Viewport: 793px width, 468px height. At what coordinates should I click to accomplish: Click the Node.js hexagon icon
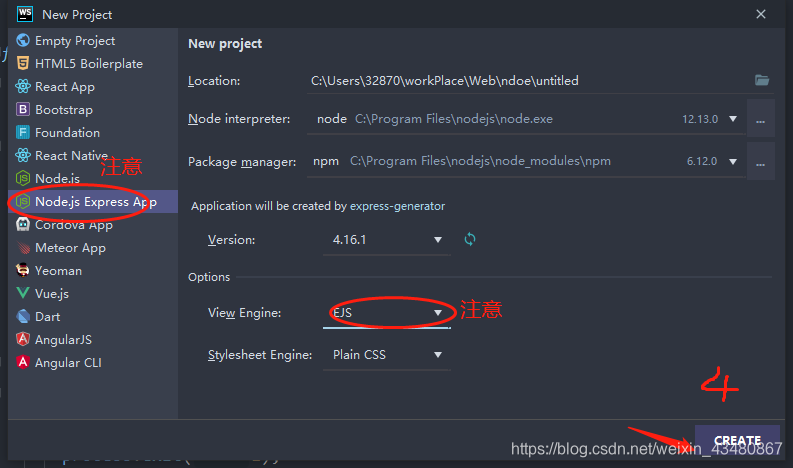(x=23, y=178)
